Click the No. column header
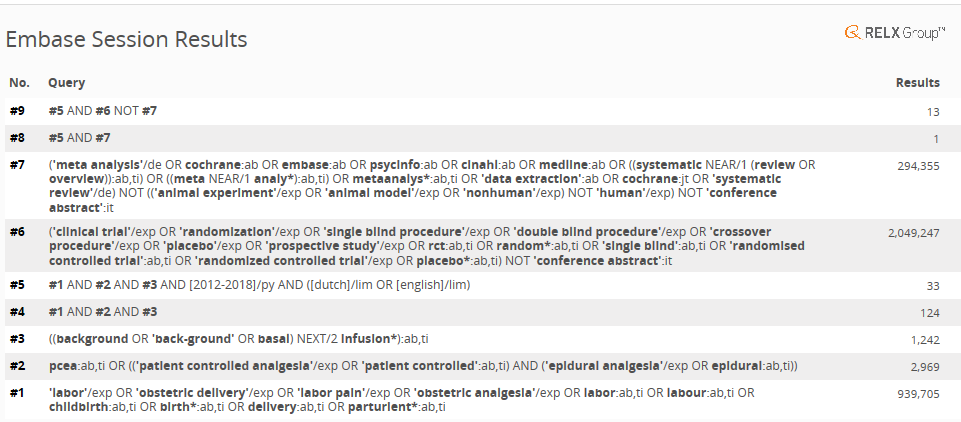Image resolution: width=961 pixels, height=422 pixels. [x=19, y=83]
